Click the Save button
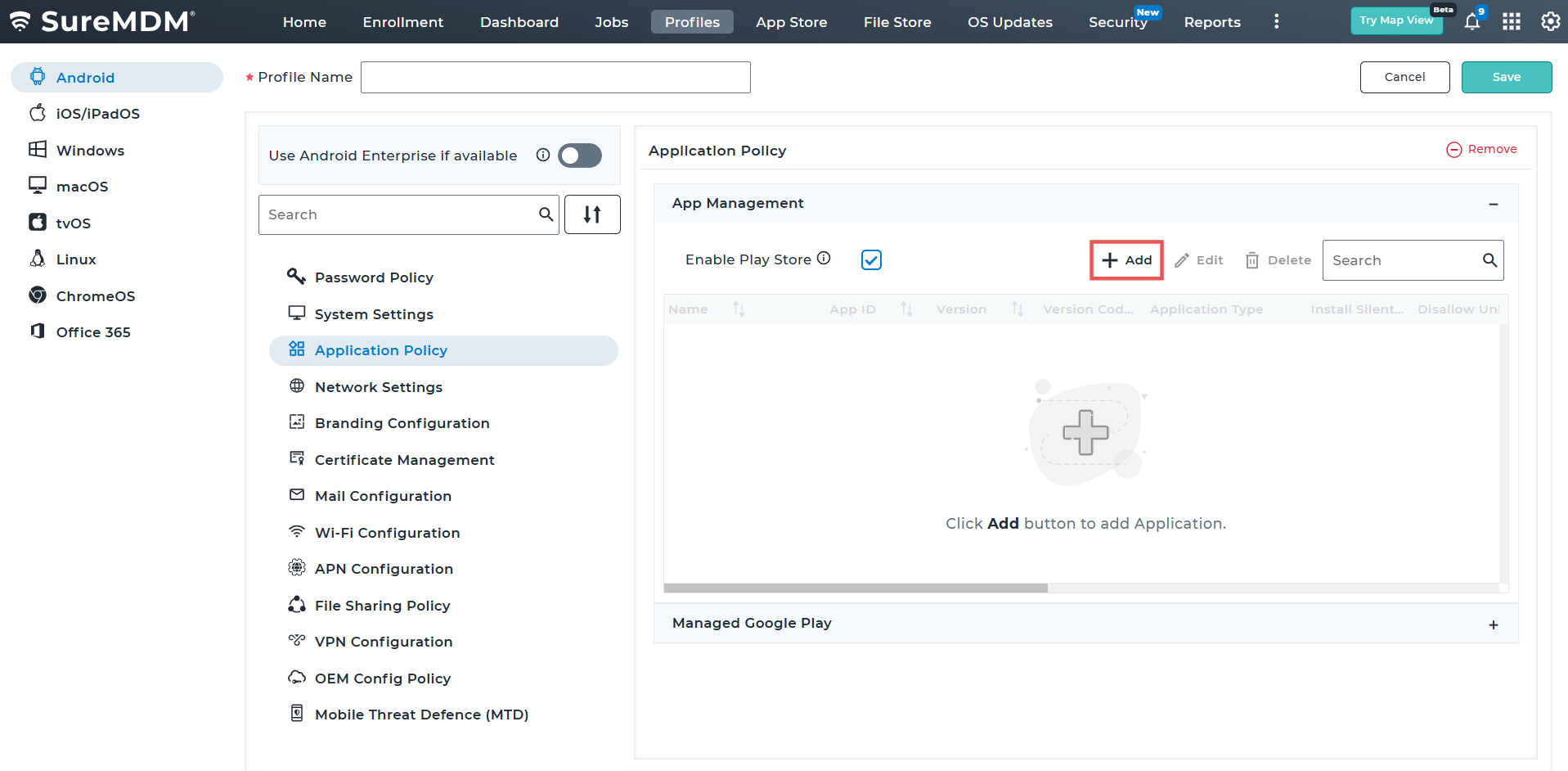The width and height of the screenshot is (1568, 771). pos(1506,77)
